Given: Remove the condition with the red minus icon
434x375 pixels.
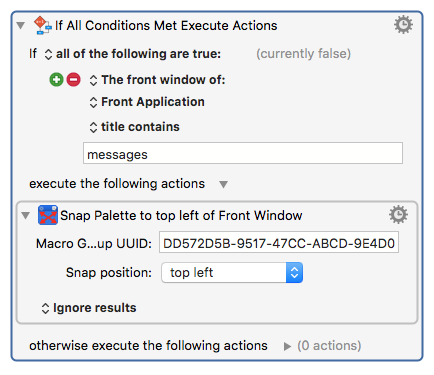Looking at the screenshot, I should (x=73, y=80).
